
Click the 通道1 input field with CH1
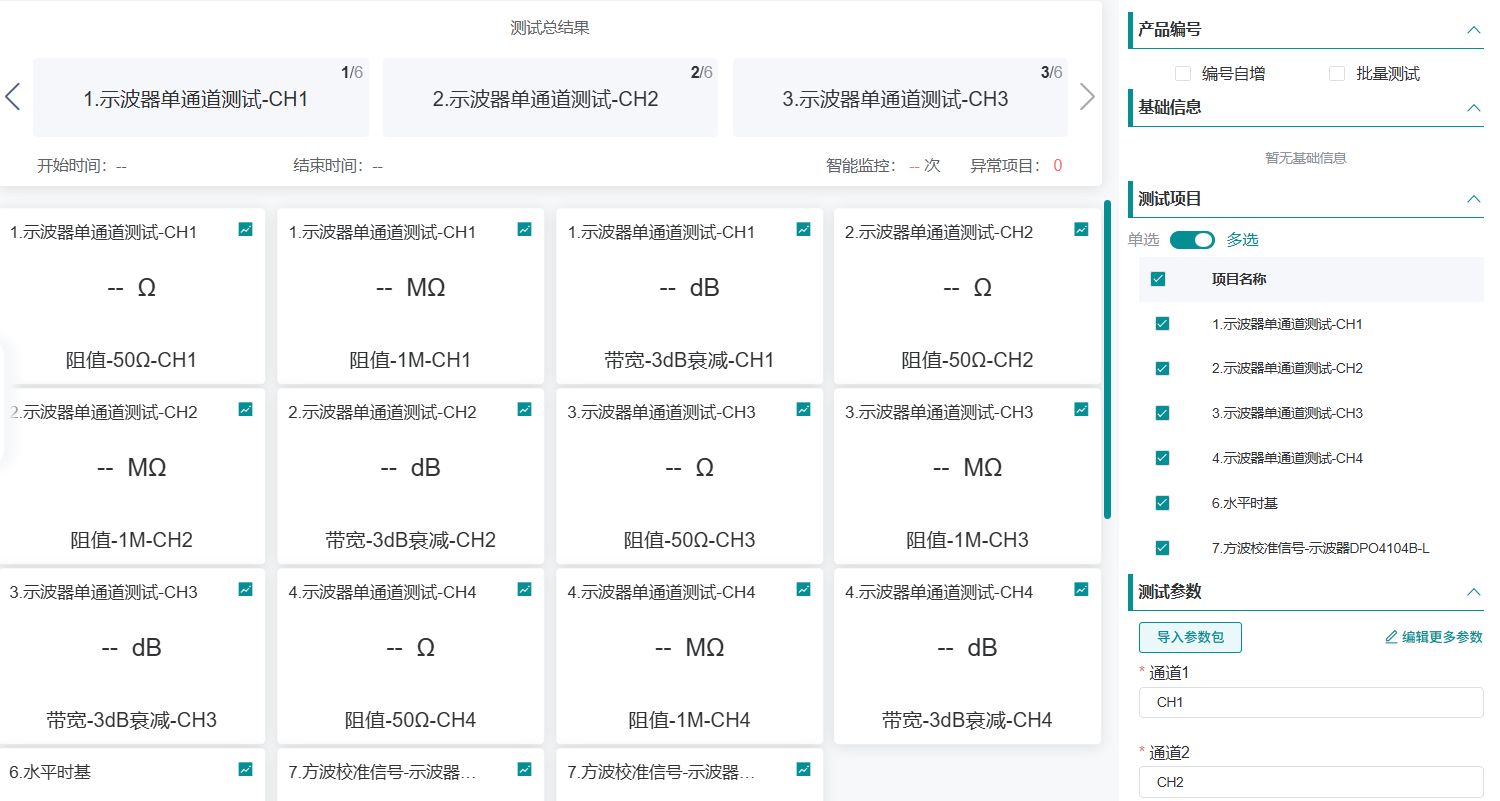pyautogui.click(x=1311, y=702)
